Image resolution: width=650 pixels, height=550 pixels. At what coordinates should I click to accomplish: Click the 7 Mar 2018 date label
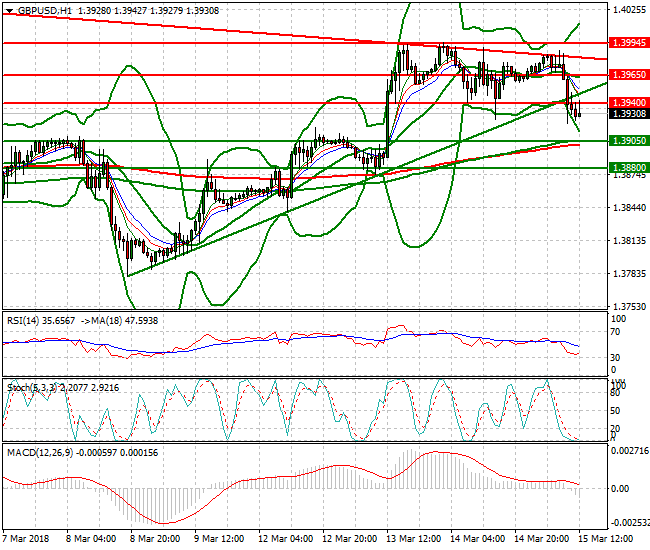coord(26,539)
